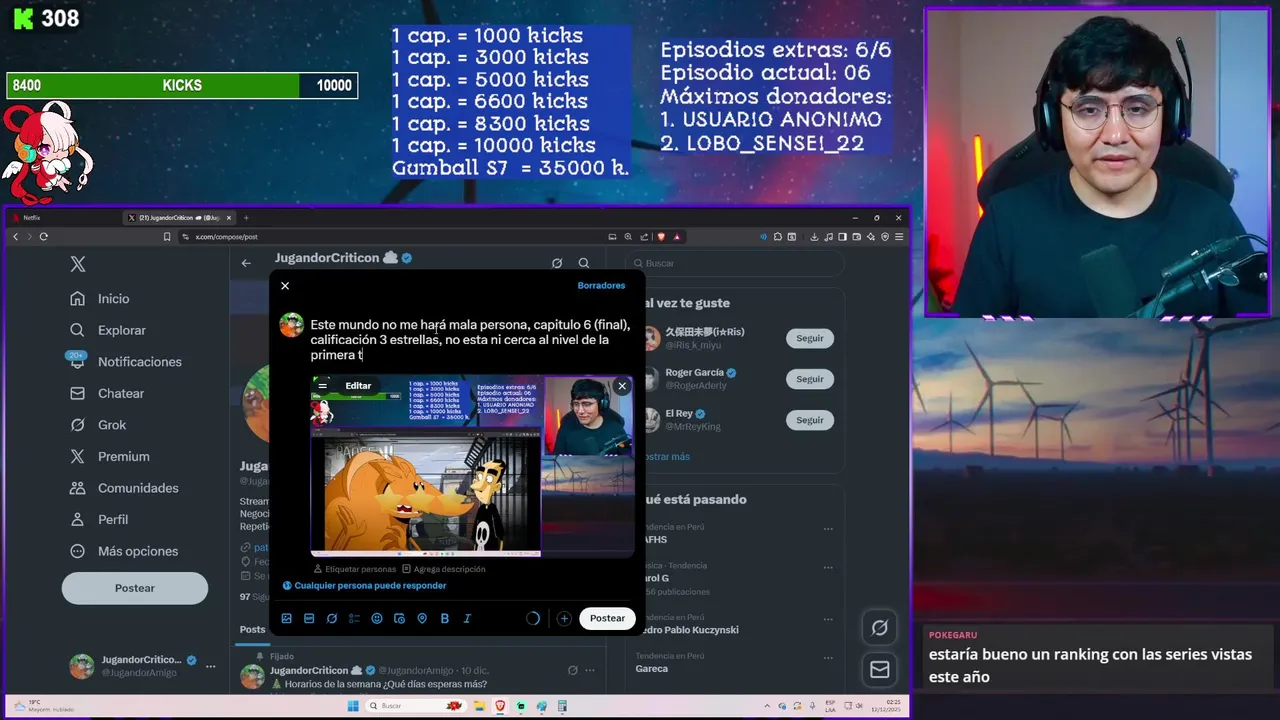Add media image icon in compose toolbar
Image resolution: width=1280 pixels, height=720 pixels.
(x=286, y=619)
